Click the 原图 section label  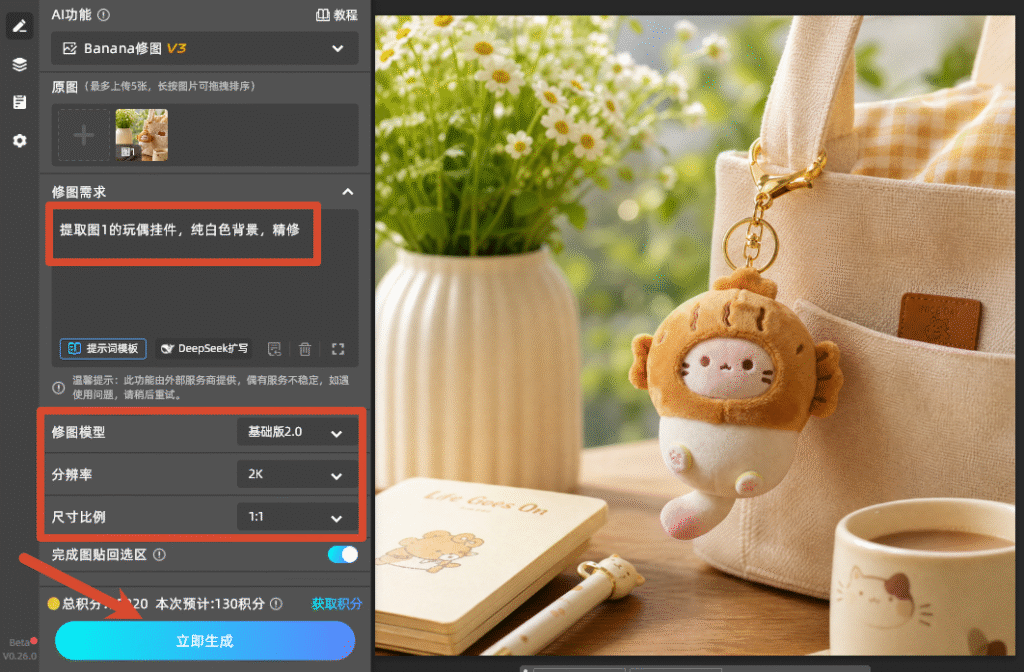(x=65, y=87)
